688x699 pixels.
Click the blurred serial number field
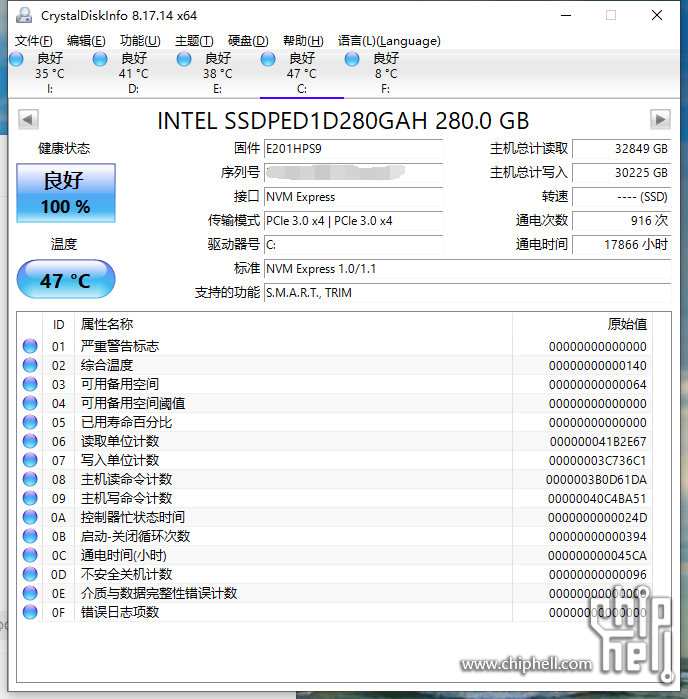tap(354, 173)
